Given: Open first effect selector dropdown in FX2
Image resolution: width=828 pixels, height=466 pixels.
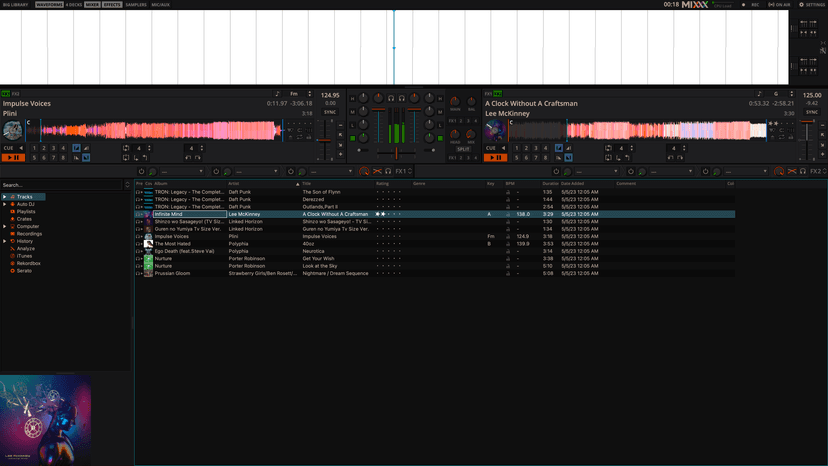Looking at the screenshot, I should coord(598,171).
